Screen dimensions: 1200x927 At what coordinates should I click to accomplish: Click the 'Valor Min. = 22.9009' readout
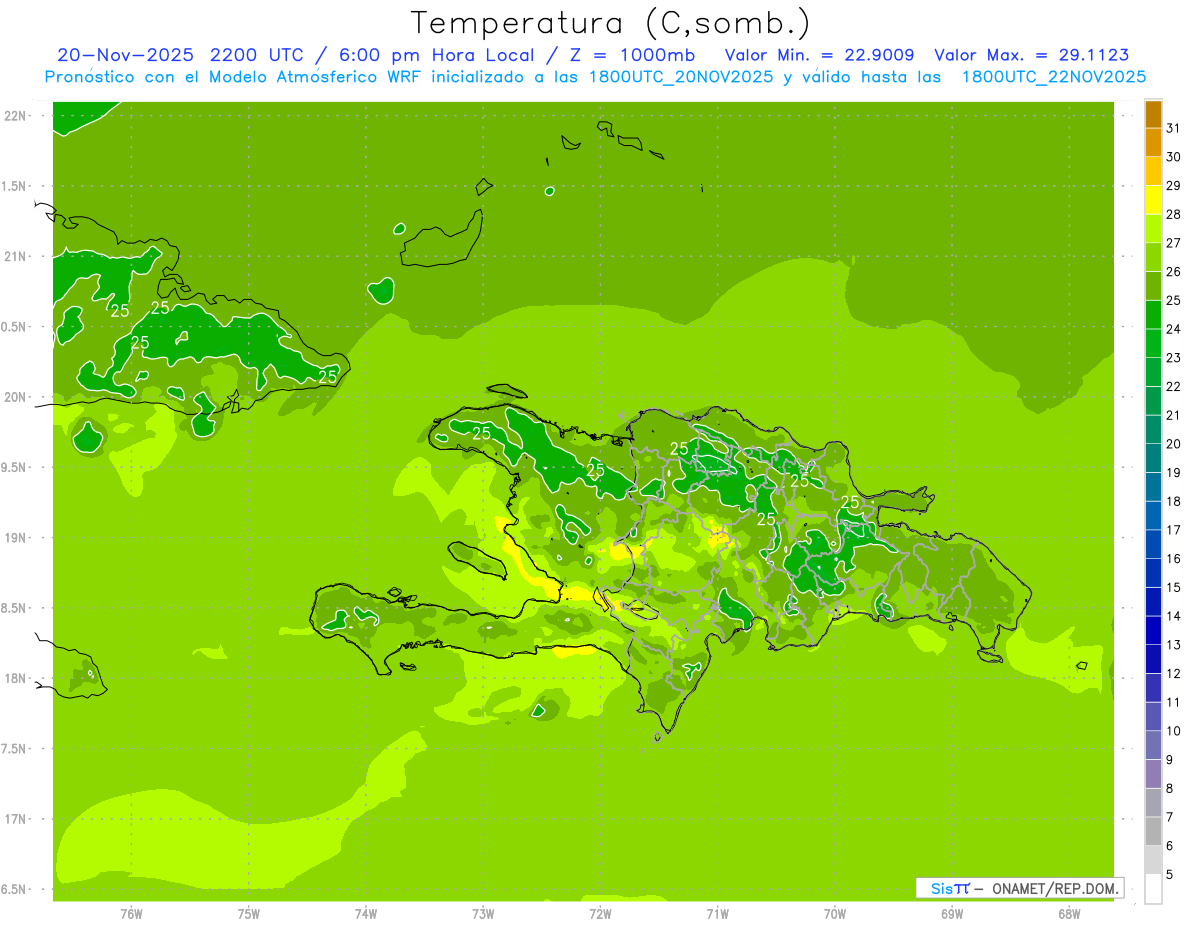(820, 55)
